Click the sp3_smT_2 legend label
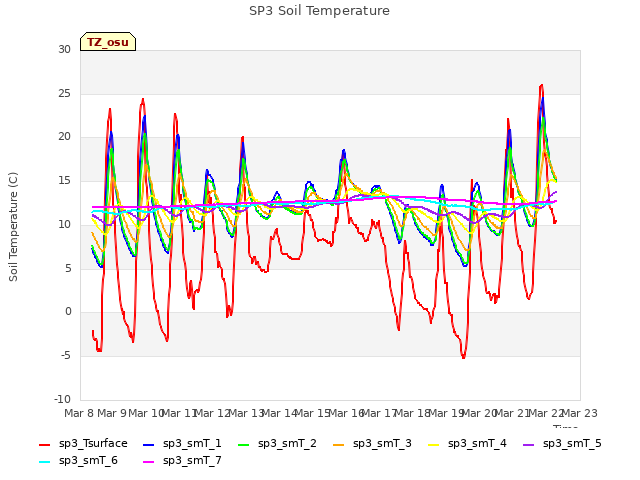This screenshot has width=640, height=480. (287, 443)
